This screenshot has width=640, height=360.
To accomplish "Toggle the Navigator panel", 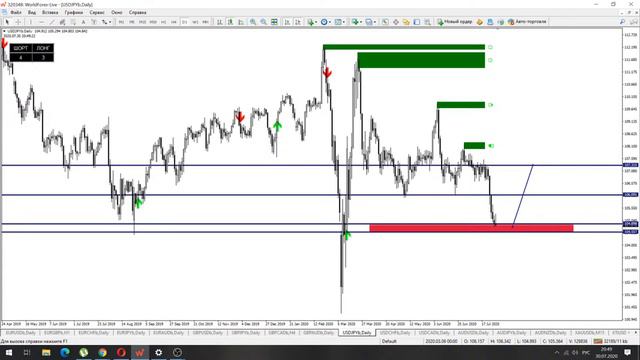I will pos(406,22).
